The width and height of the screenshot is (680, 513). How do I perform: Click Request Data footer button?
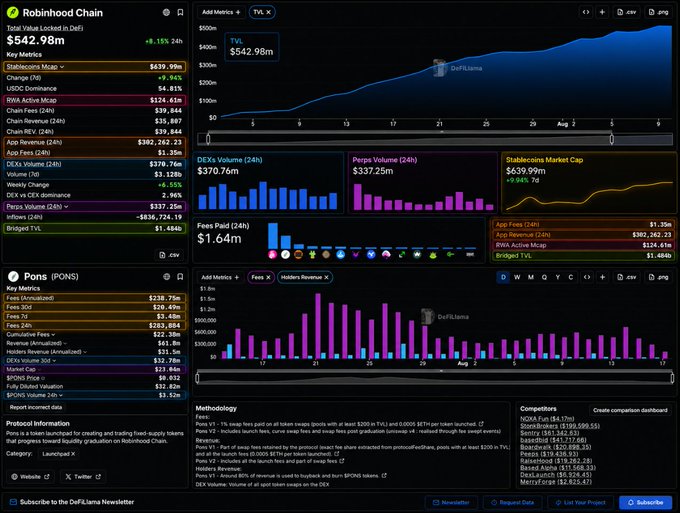(x=513, y=503)
